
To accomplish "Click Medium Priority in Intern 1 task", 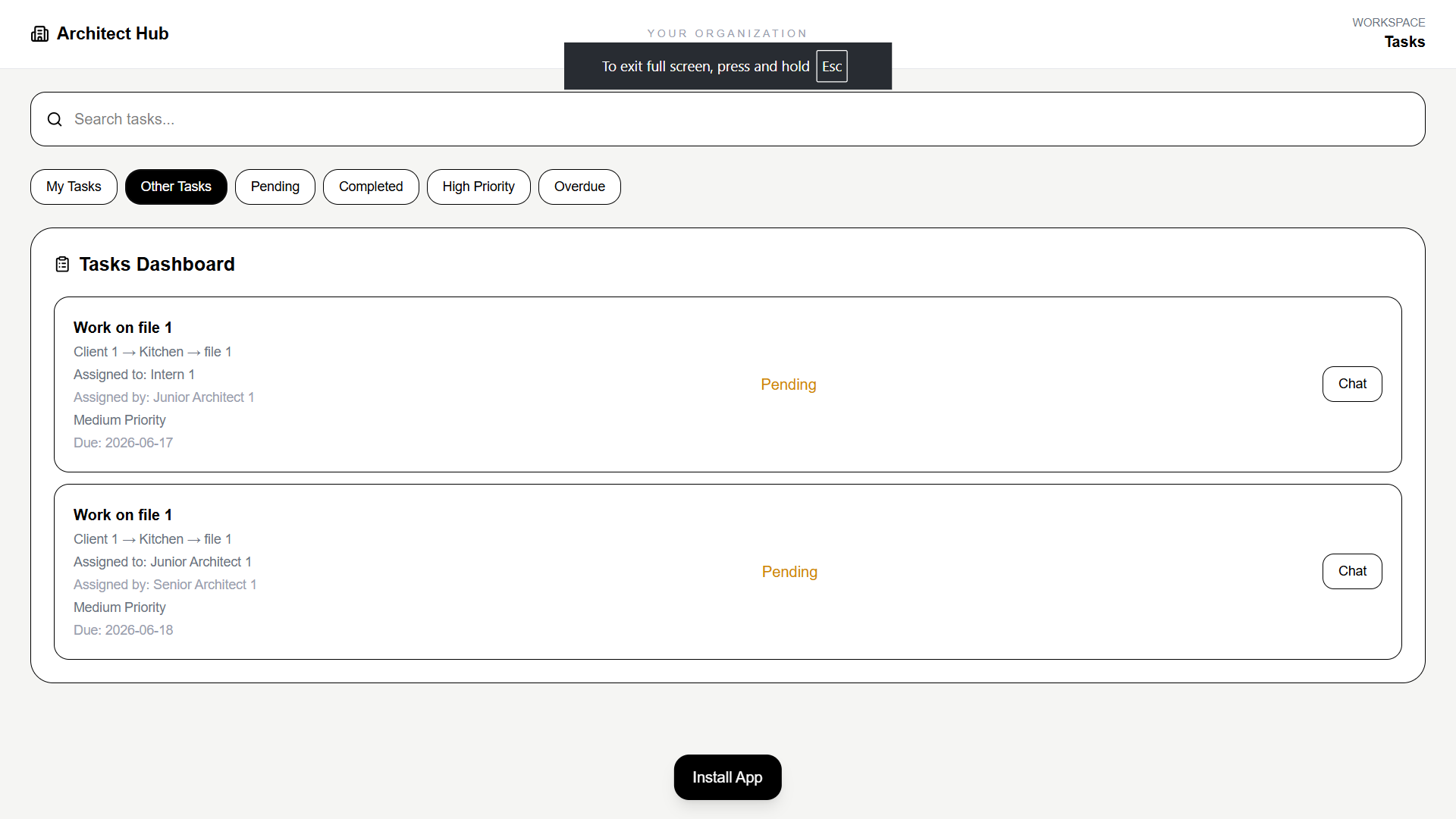I will 120,420.
